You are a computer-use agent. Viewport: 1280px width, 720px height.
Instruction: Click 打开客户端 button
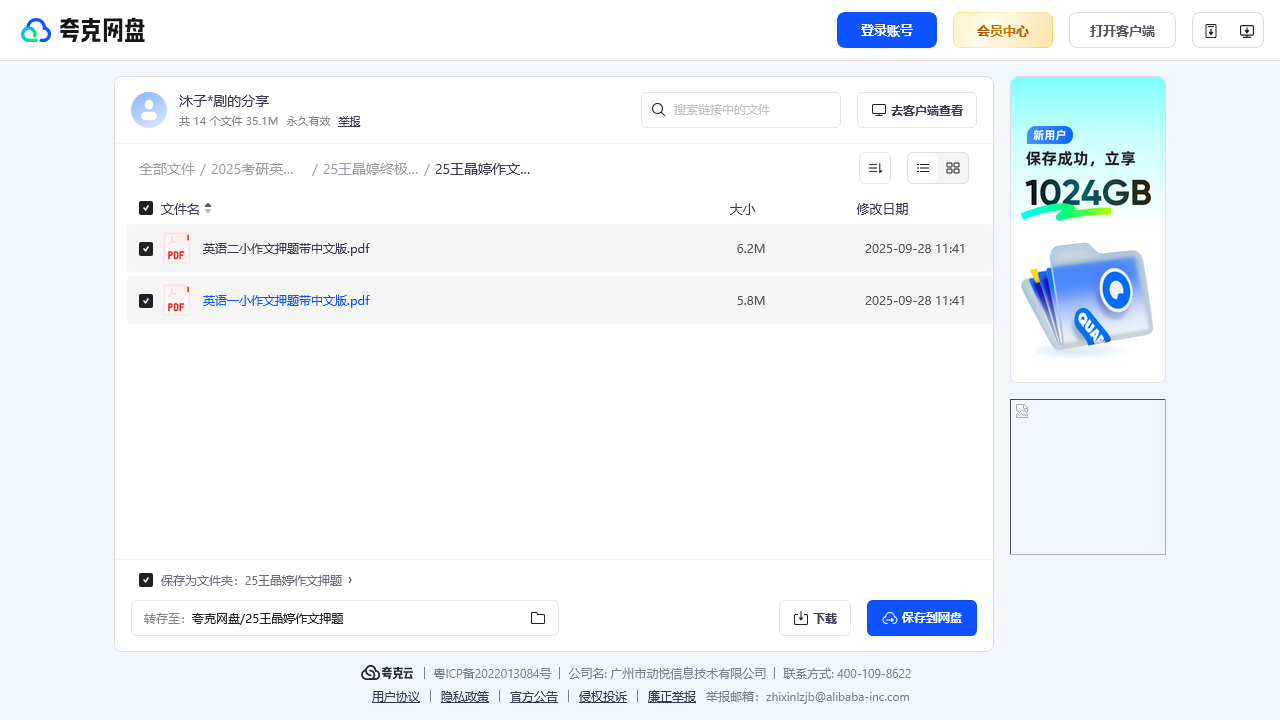click(x=1122, y=30)
